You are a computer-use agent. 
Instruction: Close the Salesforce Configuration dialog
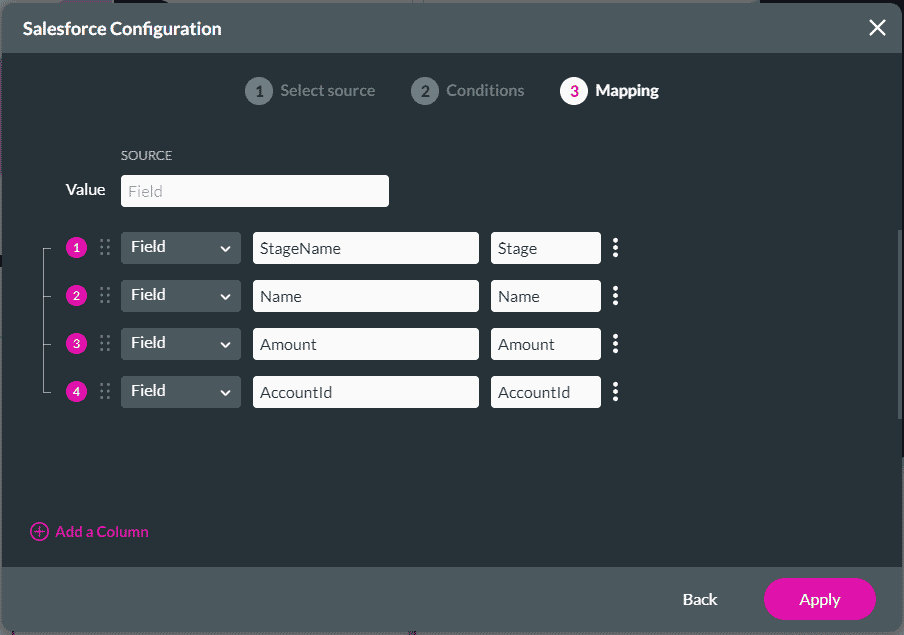point(877,28)
